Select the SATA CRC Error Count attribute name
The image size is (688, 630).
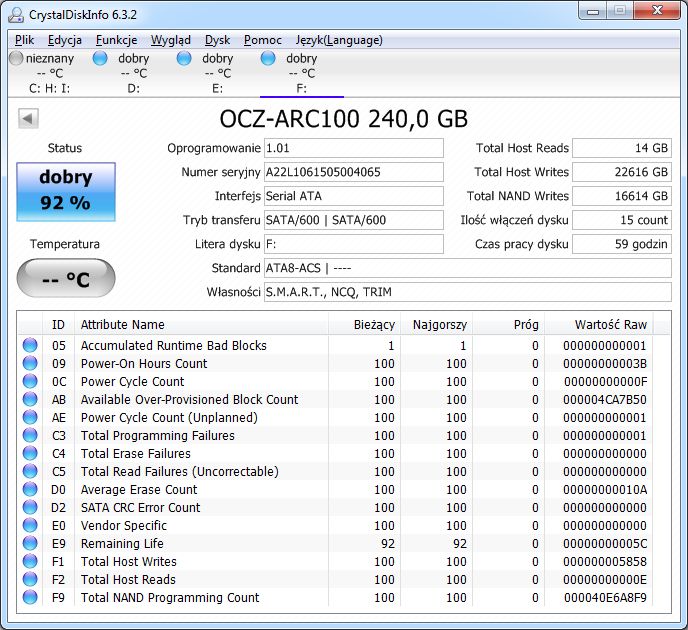[x=140, y=508]
